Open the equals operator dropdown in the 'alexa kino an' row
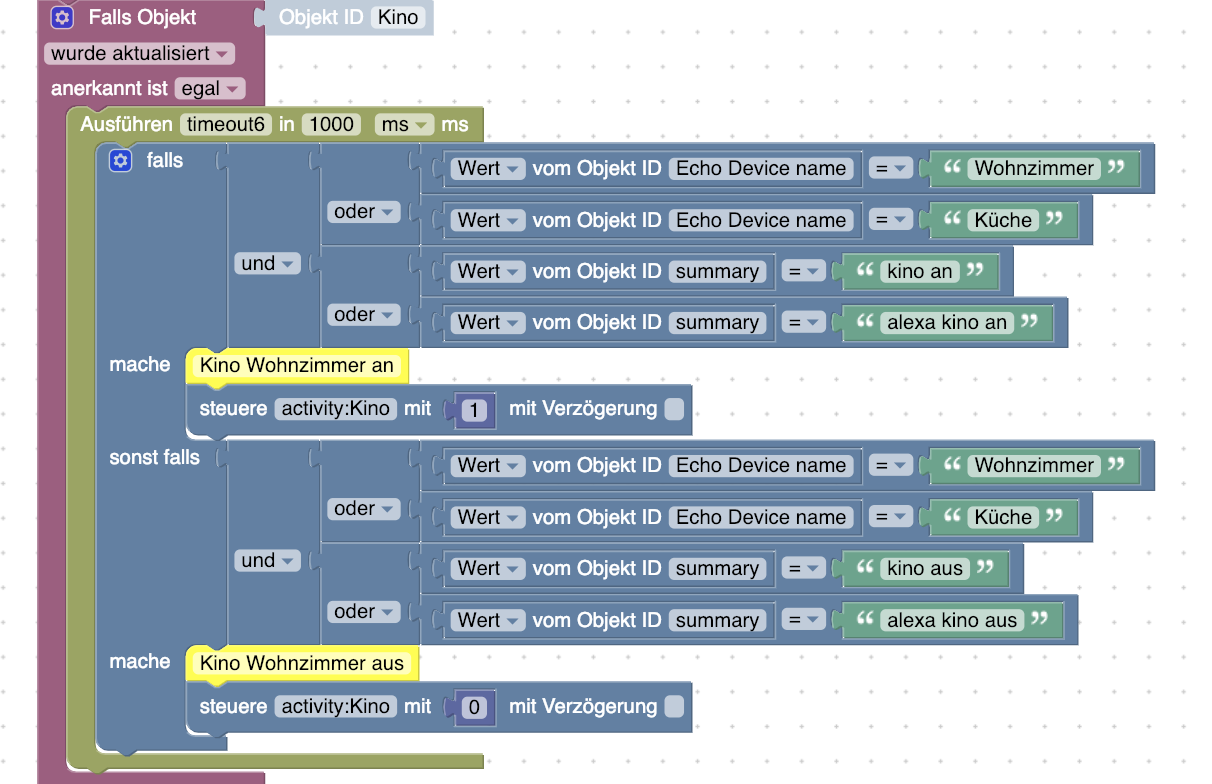The image size is (1212, 784). (802, 323)
